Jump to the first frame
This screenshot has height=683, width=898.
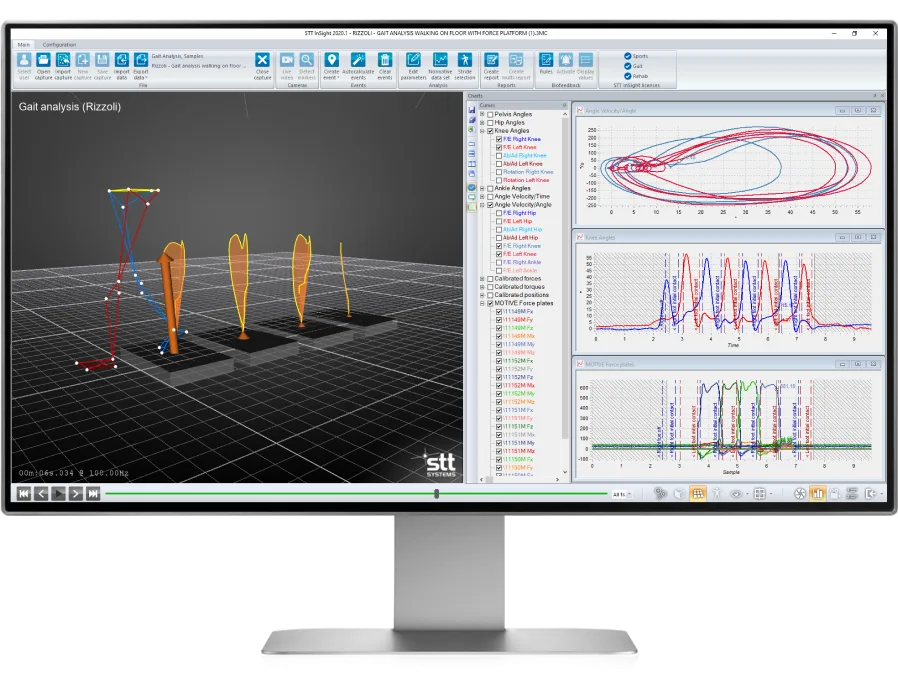click(x=23, y=494)
